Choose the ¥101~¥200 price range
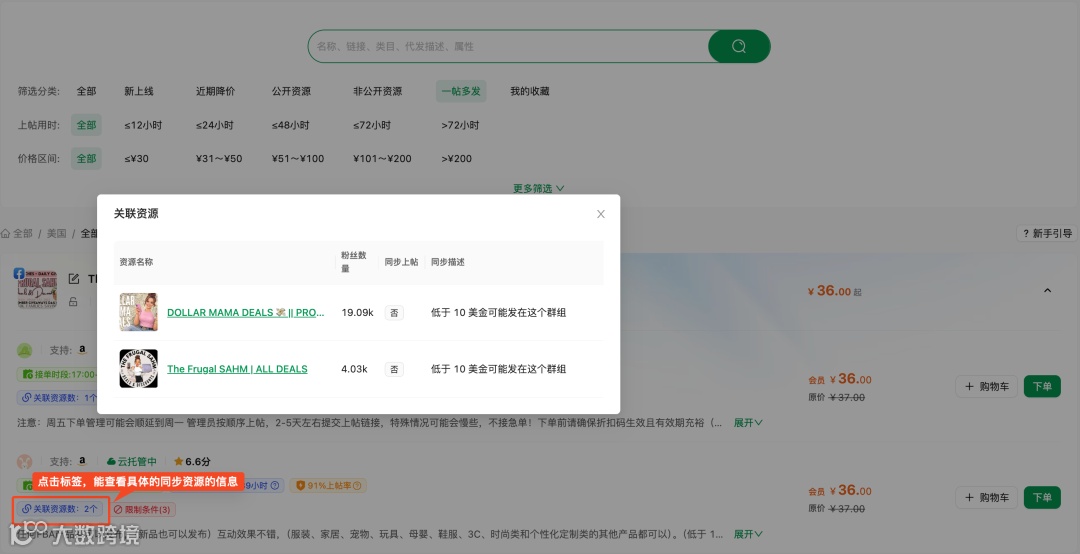The height and width of the screenshot is (554, 1080). pyautogui.click(x=382, y=158)
